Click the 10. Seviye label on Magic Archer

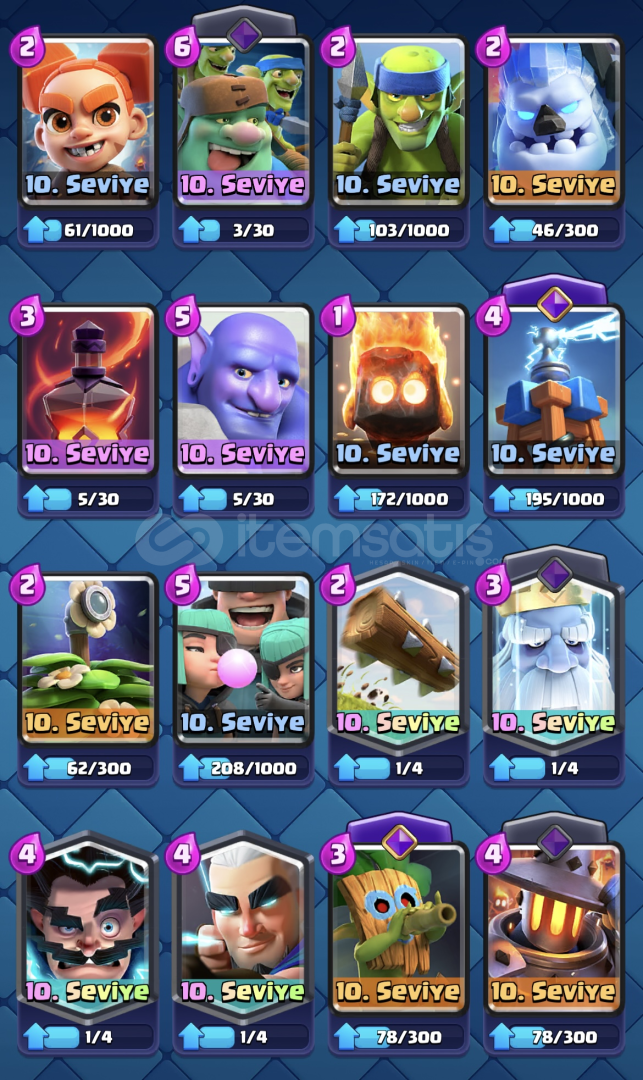coord(243,991)
